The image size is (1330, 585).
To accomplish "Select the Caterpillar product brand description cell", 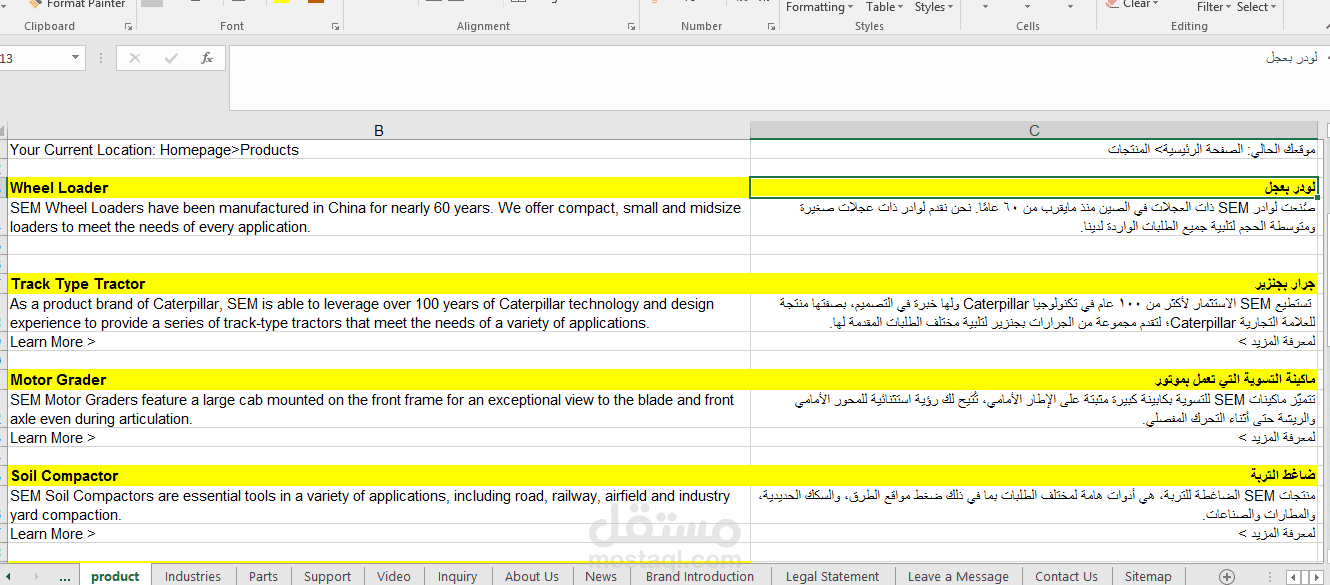I will click(379, 313).
